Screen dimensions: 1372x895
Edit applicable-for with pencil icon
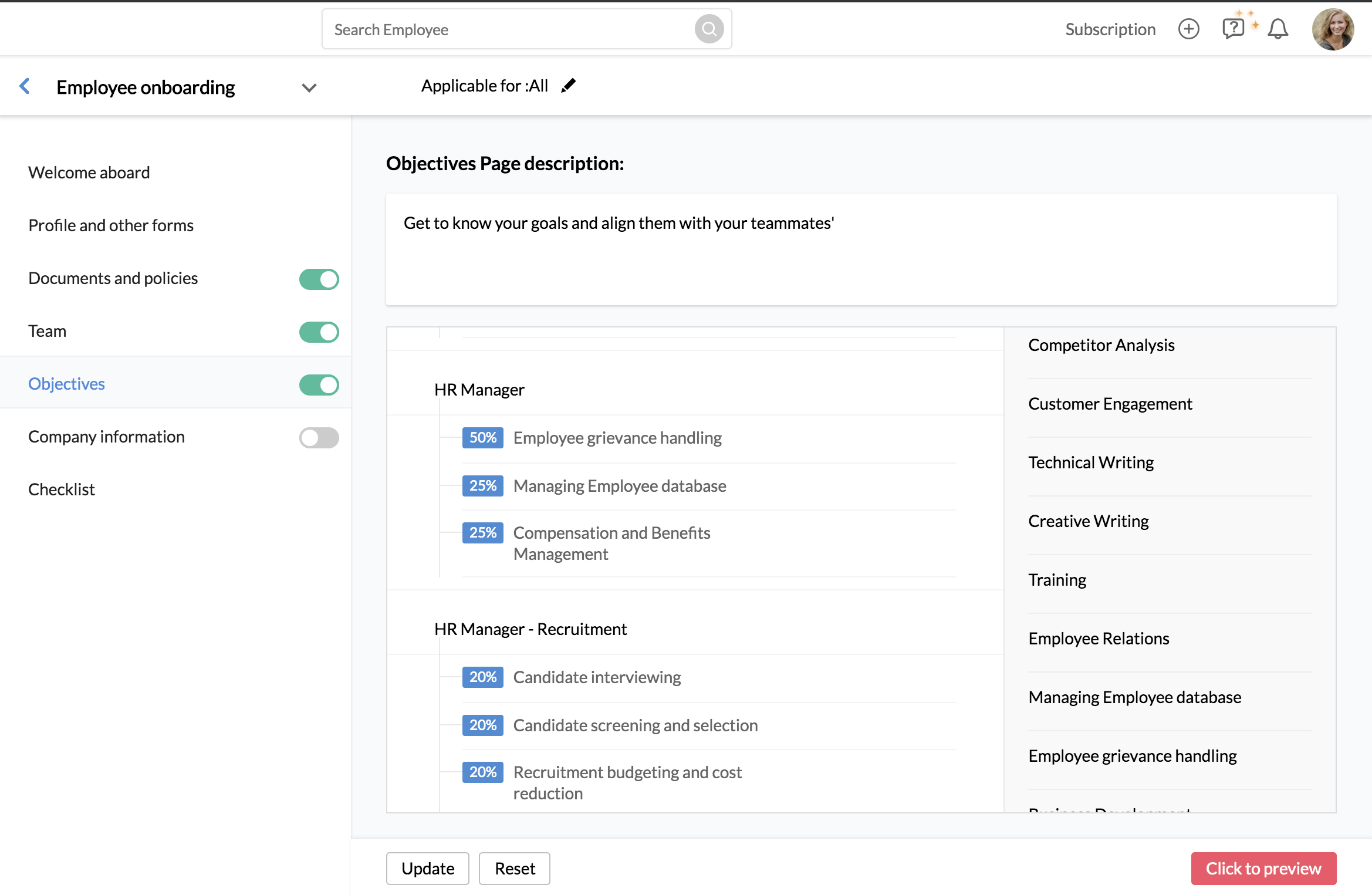pos(568,86)
